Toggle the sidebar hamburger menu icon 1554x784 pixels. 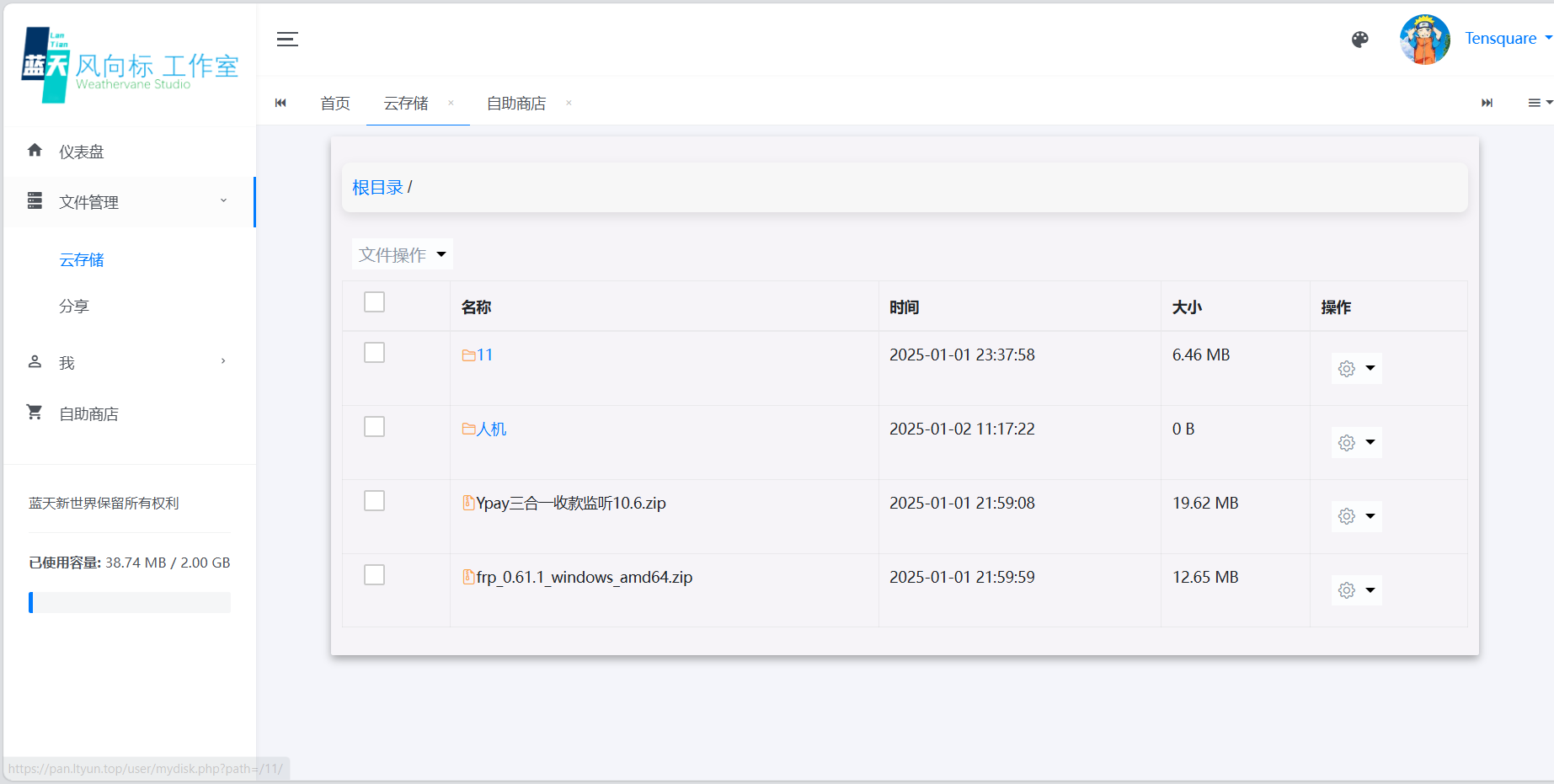287,39
